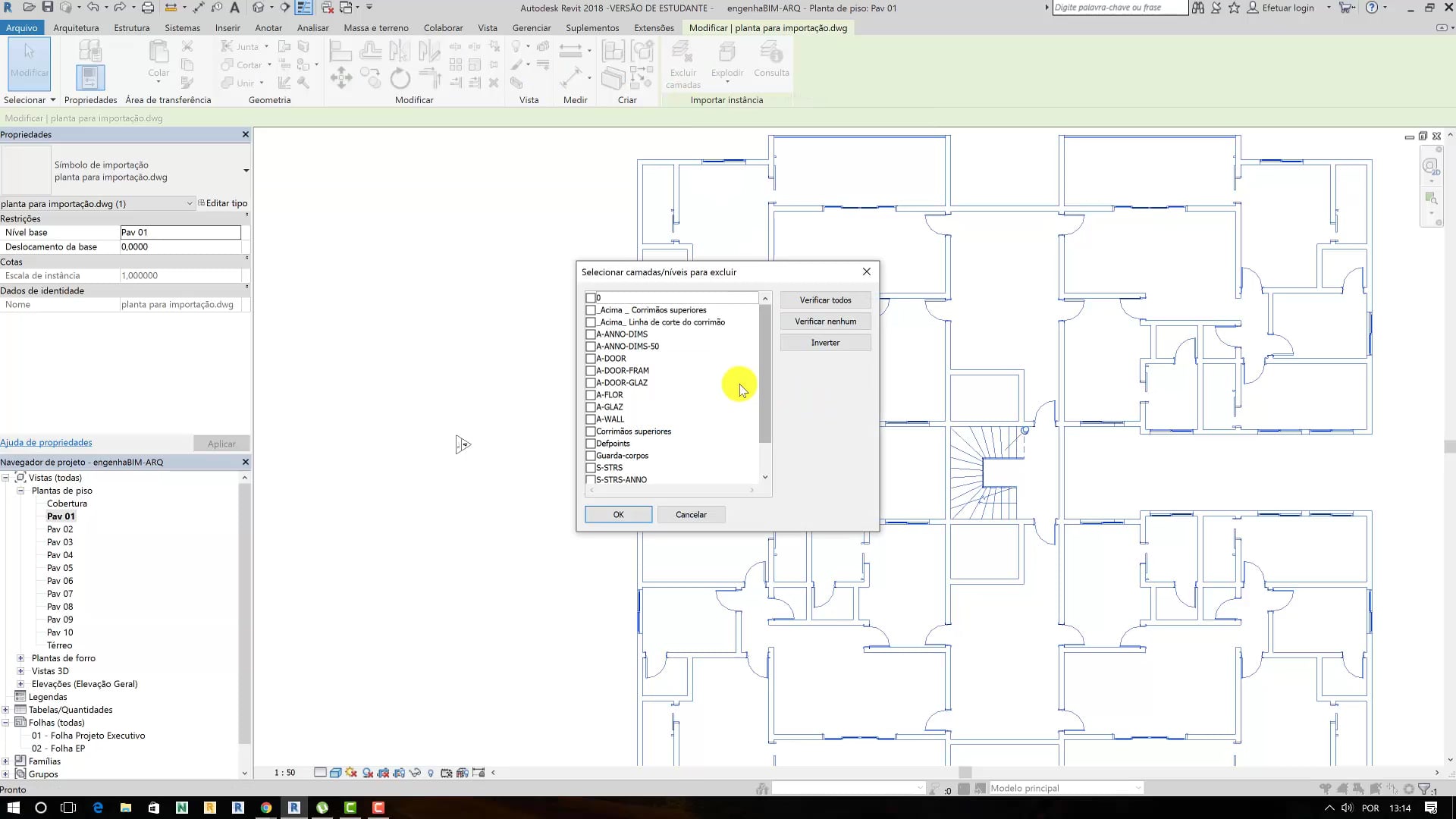Expand the Plantas de forro tree node
The height and width of the screenshot is (819, 1456).
point(20,658)
